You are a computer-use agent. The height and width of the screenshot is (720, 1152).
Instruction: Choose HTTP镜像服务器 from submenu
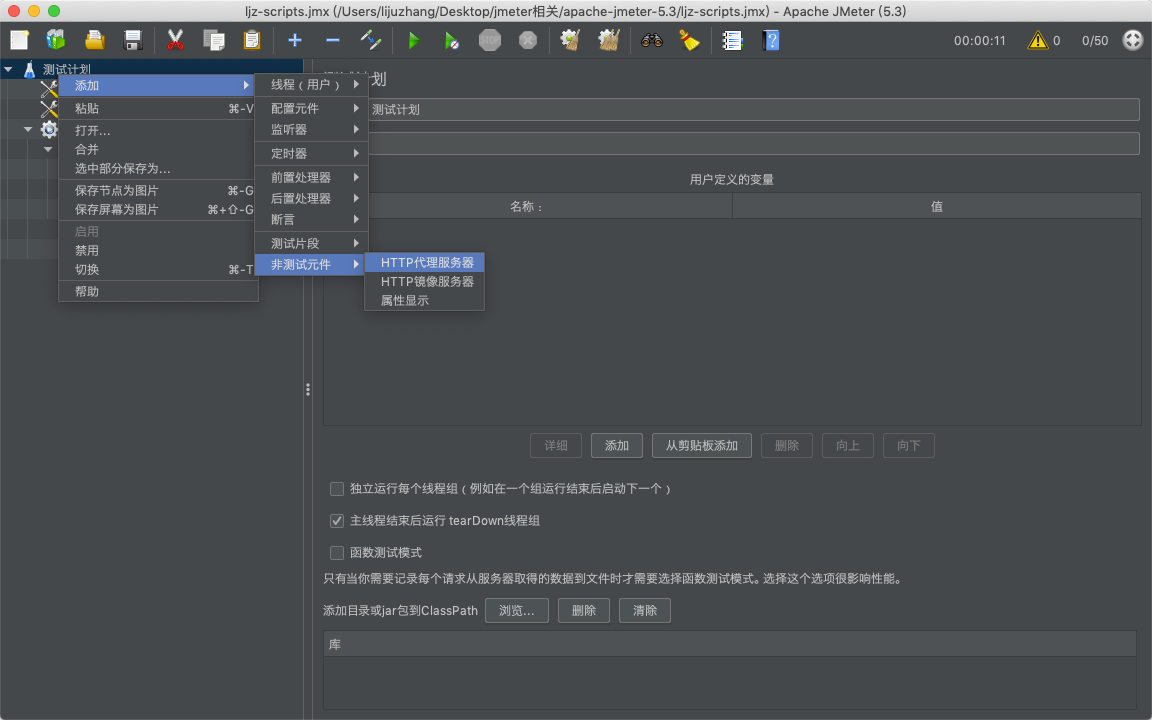(x=425, y=281)
